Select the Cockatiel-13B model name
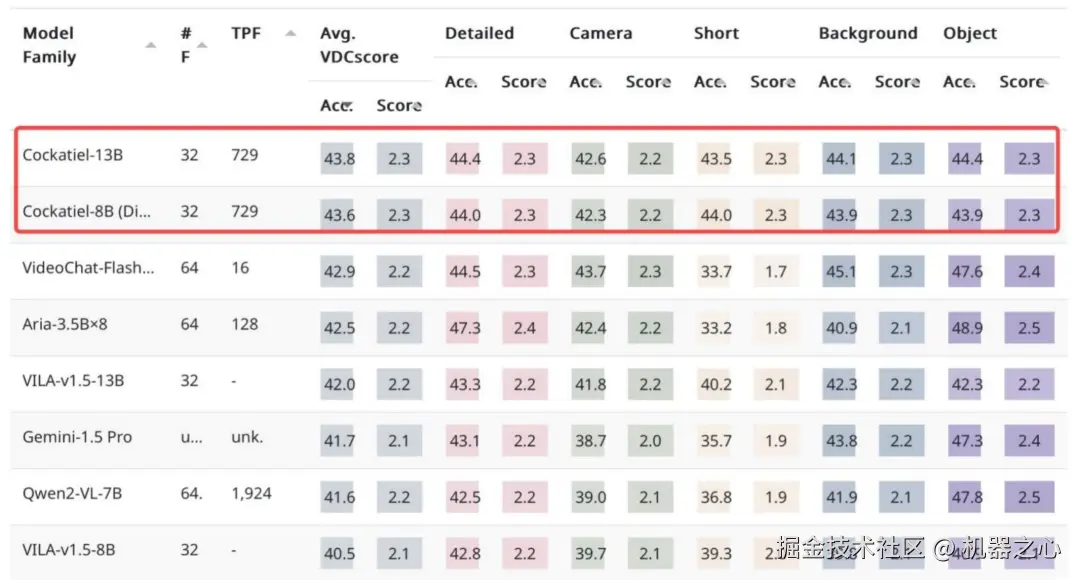The width and height of the screenshot is (1080, 580). pos(73,155)
